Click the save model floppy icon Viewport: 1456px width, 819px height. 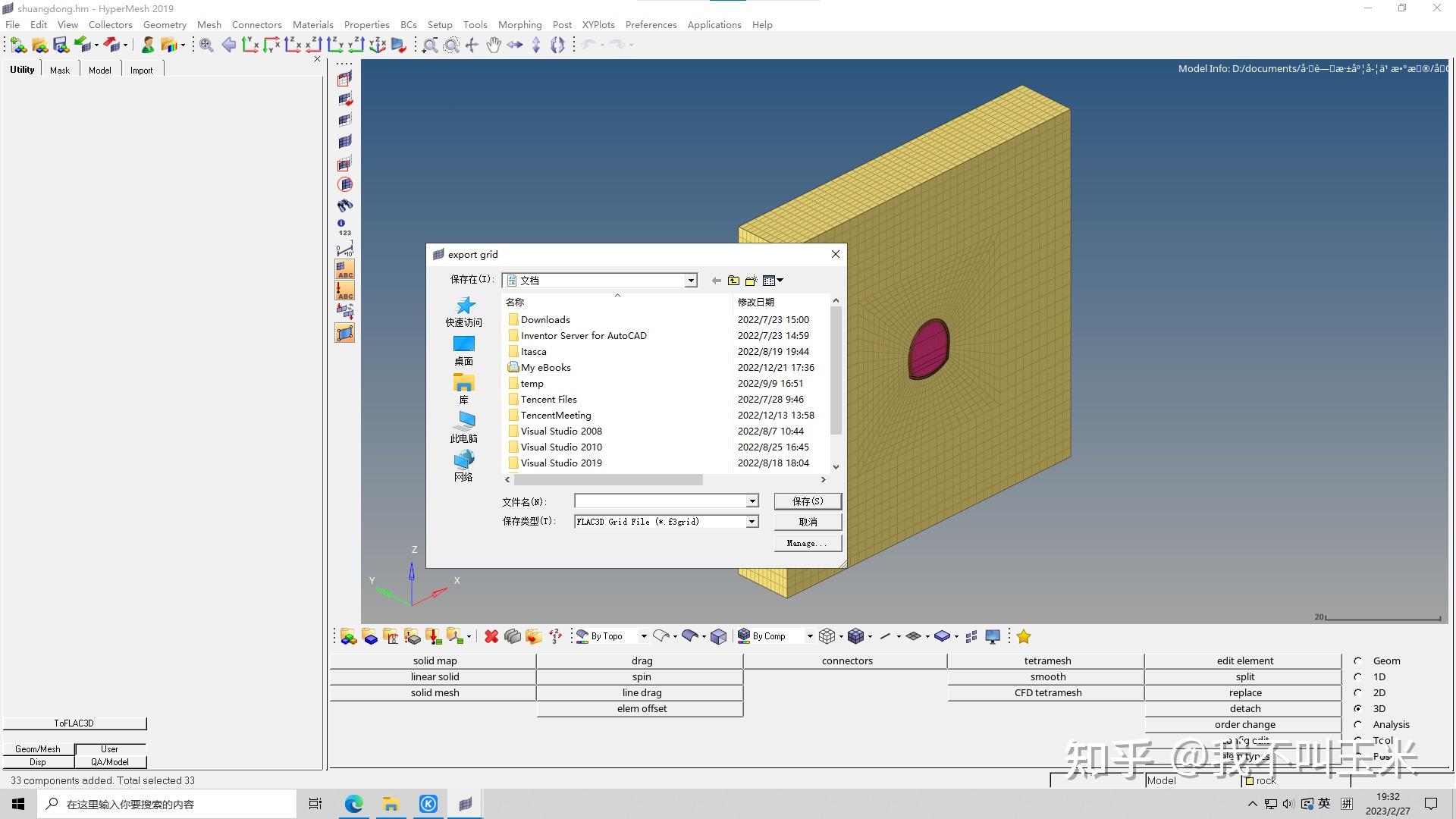coord(61,45)
